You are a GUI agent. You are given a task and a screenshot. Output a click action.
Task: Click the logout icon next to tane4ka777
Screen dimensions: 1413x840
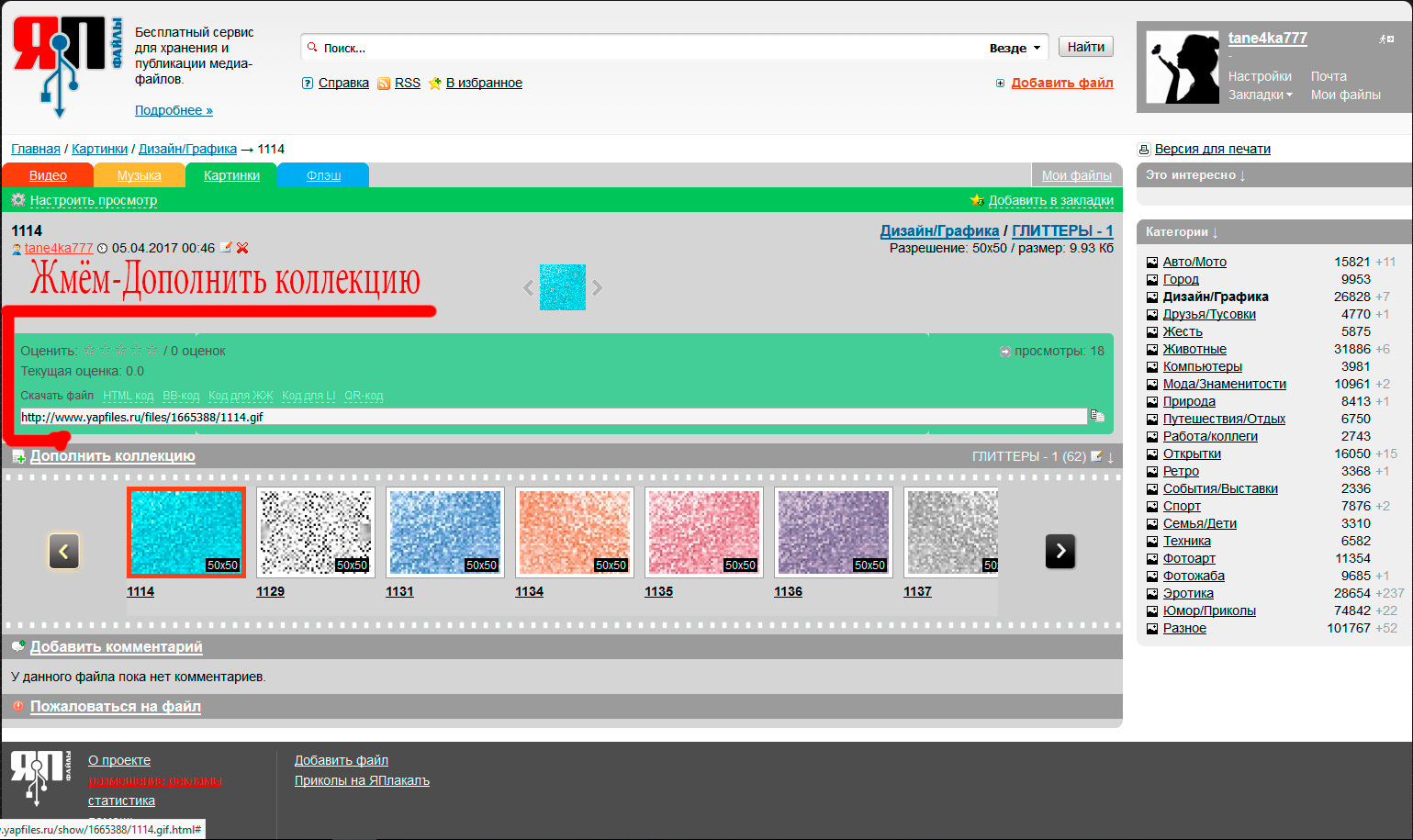click(1385, 39)
